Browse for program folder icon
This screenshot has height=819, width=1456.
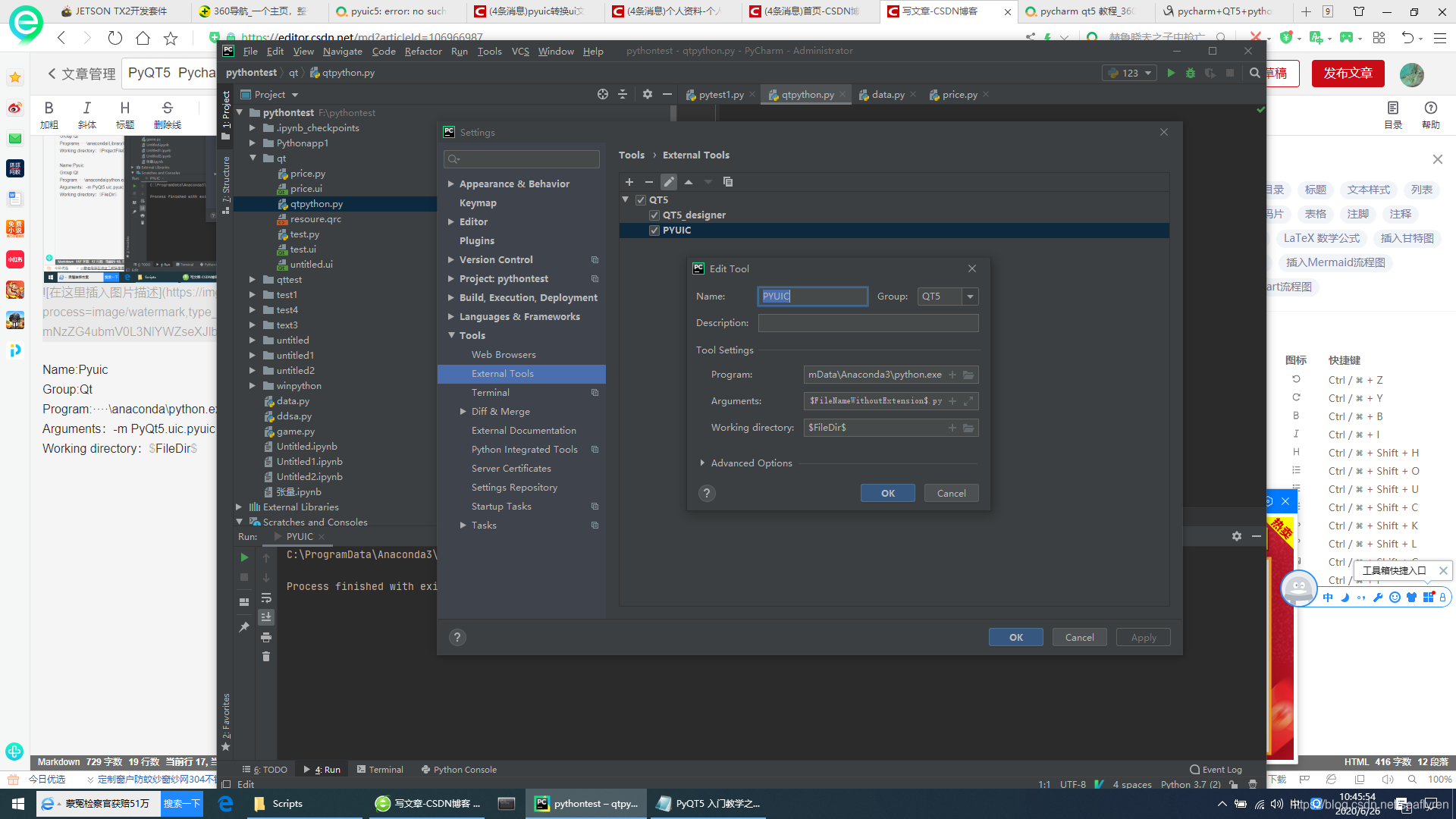coord(968,375)
